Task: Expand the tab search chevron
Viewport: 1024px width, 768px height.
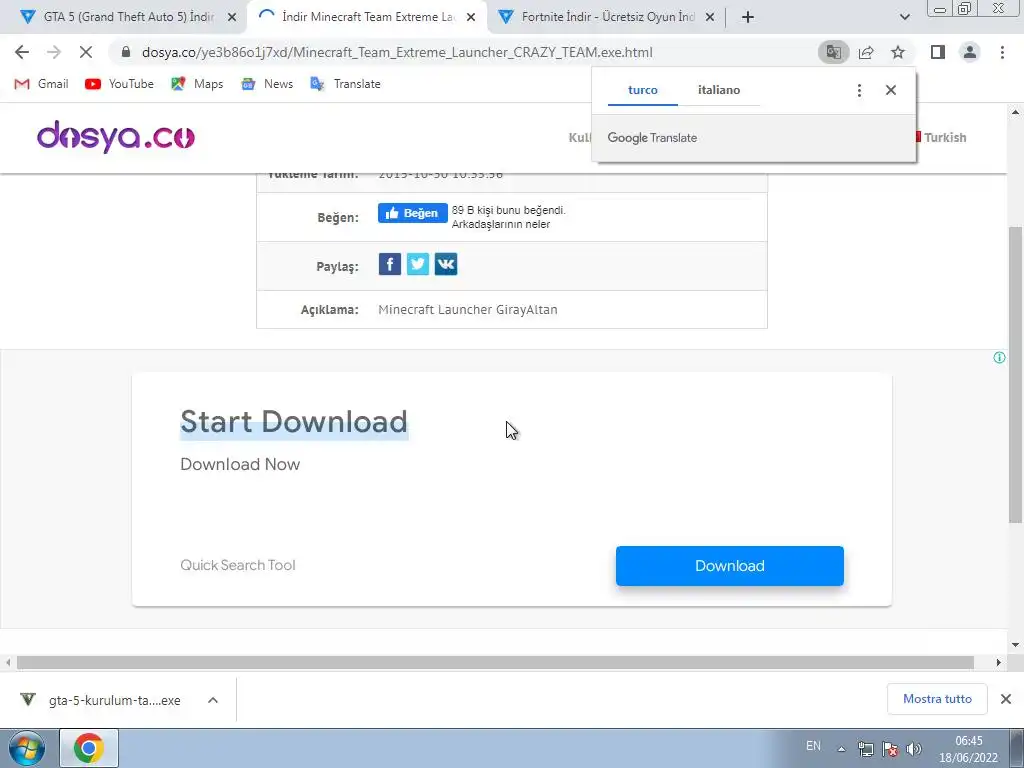Action: click(x=904, y=17)
